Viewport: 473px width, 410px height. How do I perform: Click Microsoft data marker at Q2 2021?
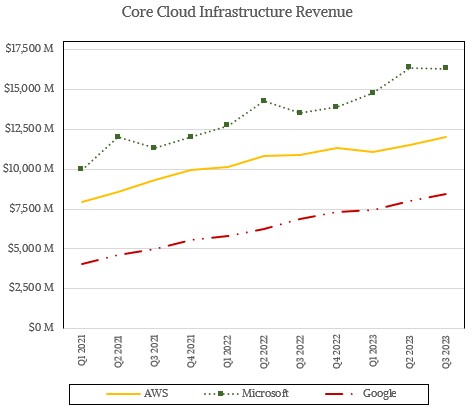[117, 137]
